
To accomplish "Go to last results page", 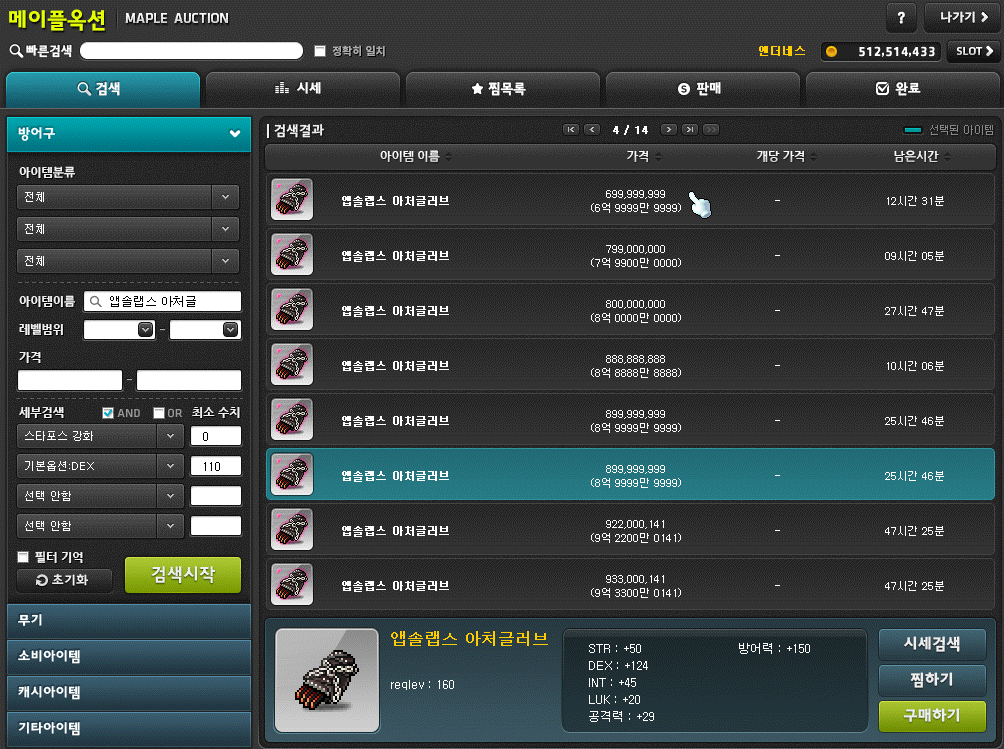I will click(x=690, y=129).
